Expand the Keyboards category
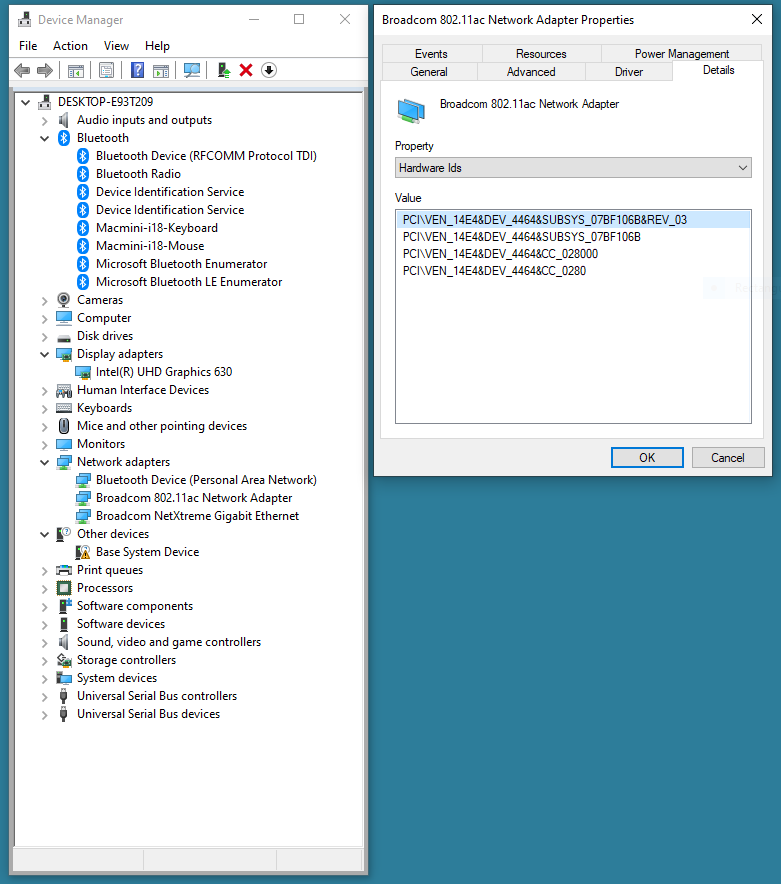Screen dimensions: 781x884 pos(45,409)
